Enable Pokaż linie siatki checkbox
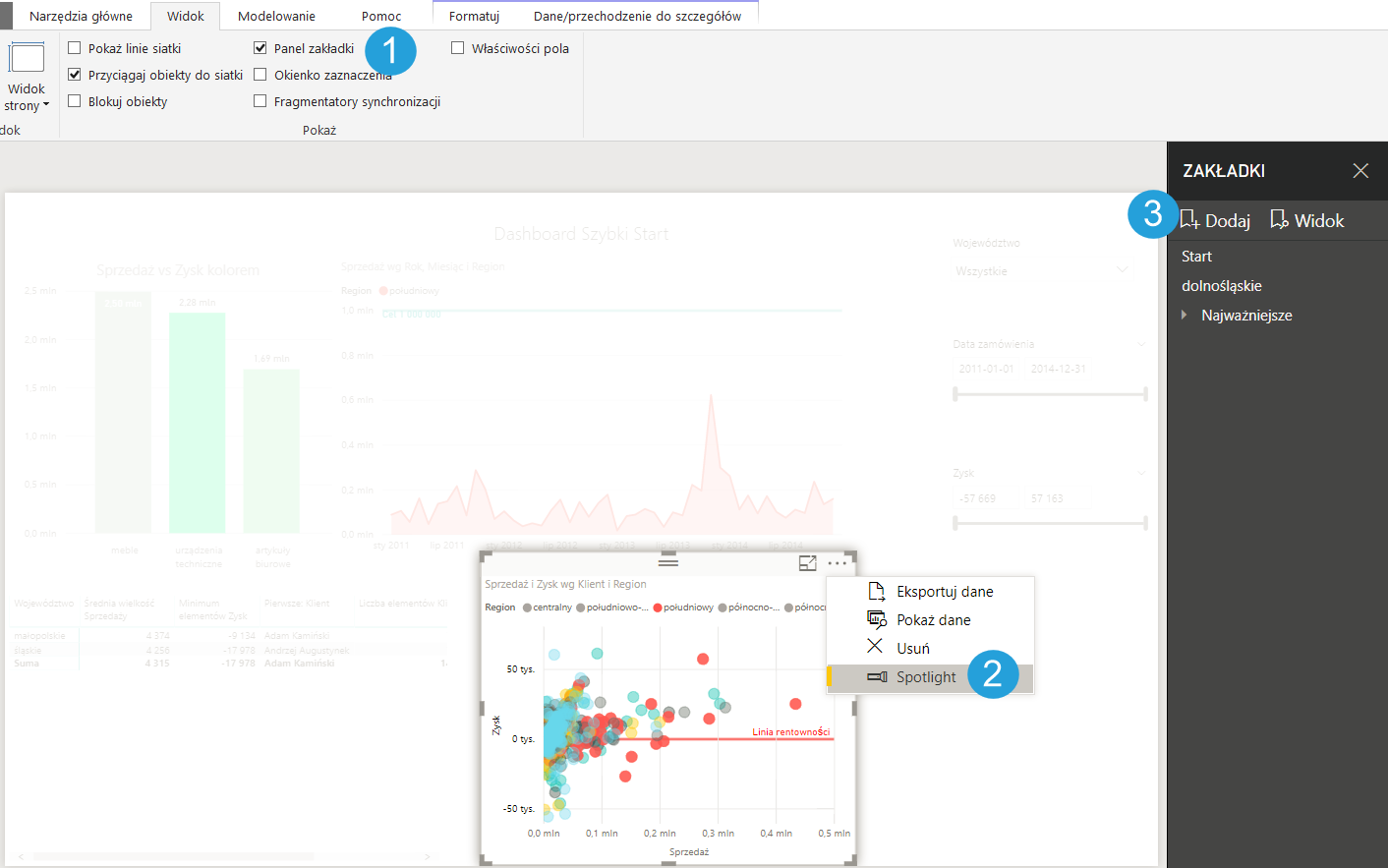Image resolution: width=1388 pixels, height=868 pixels. point(75,48)
